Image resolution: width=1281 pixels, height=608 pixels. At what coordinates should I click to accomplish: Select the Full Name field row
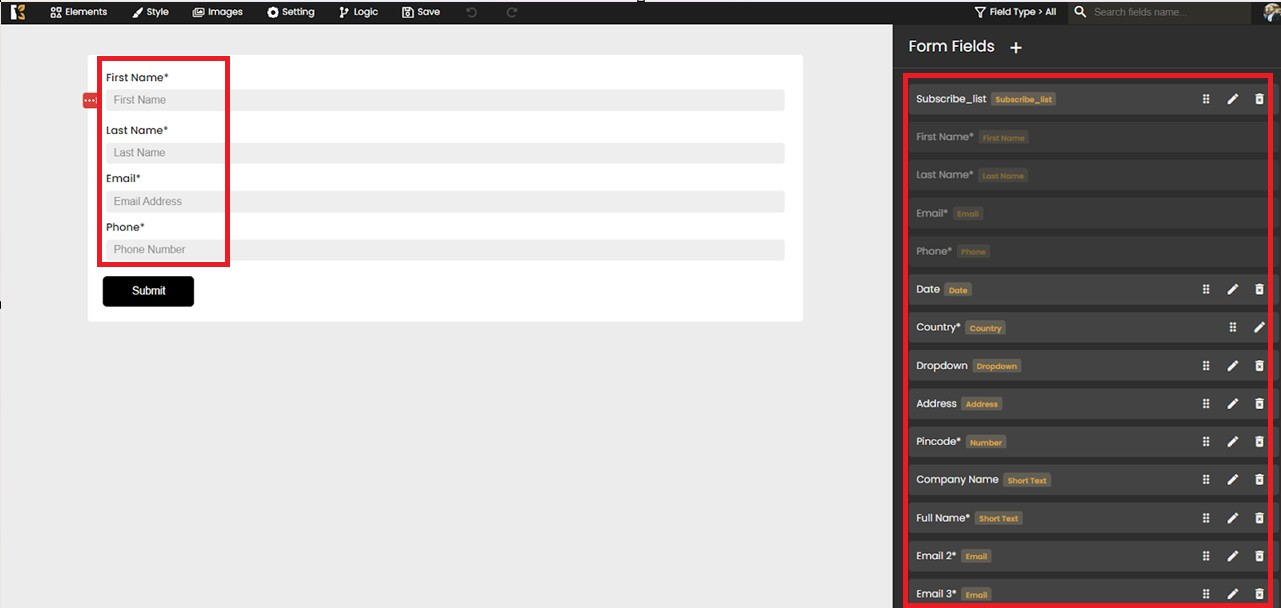point(1050,518)
